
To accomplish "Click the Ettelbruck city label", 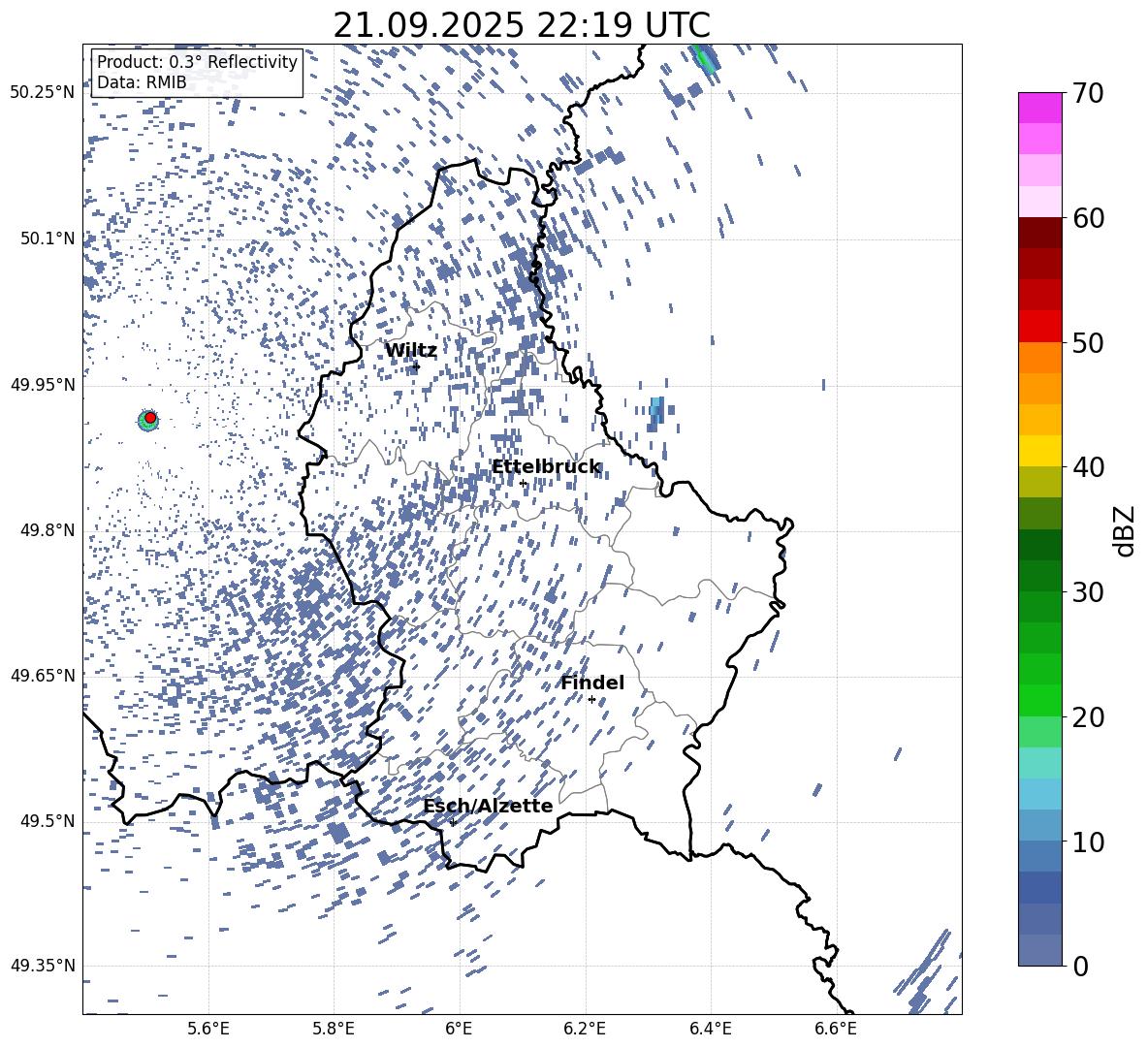I will pyautogui.click(x=546, y=467).
